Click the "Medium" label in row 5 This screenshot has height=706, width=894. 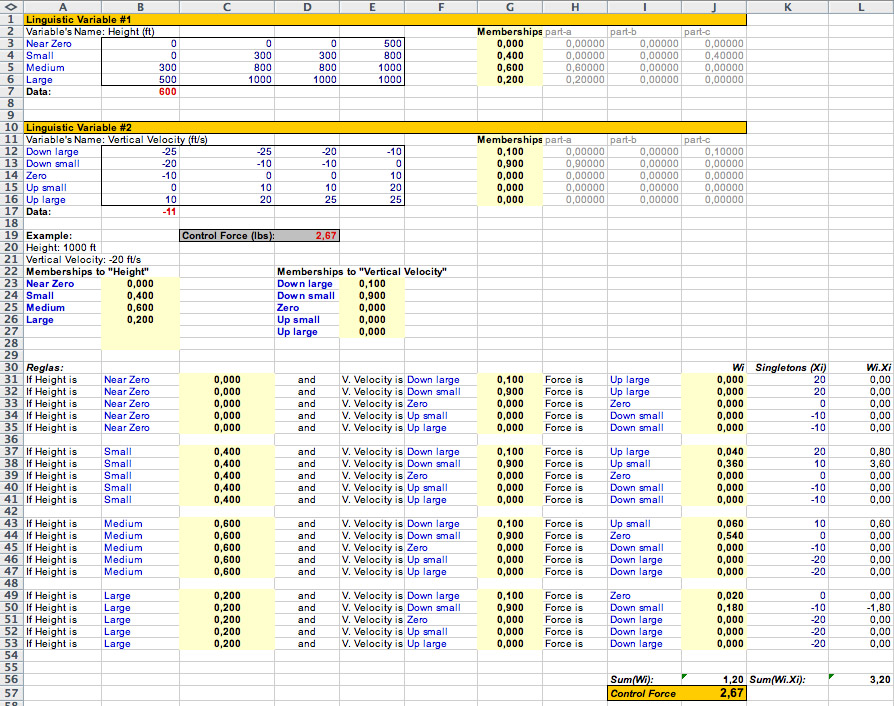[x=45, y=68]
